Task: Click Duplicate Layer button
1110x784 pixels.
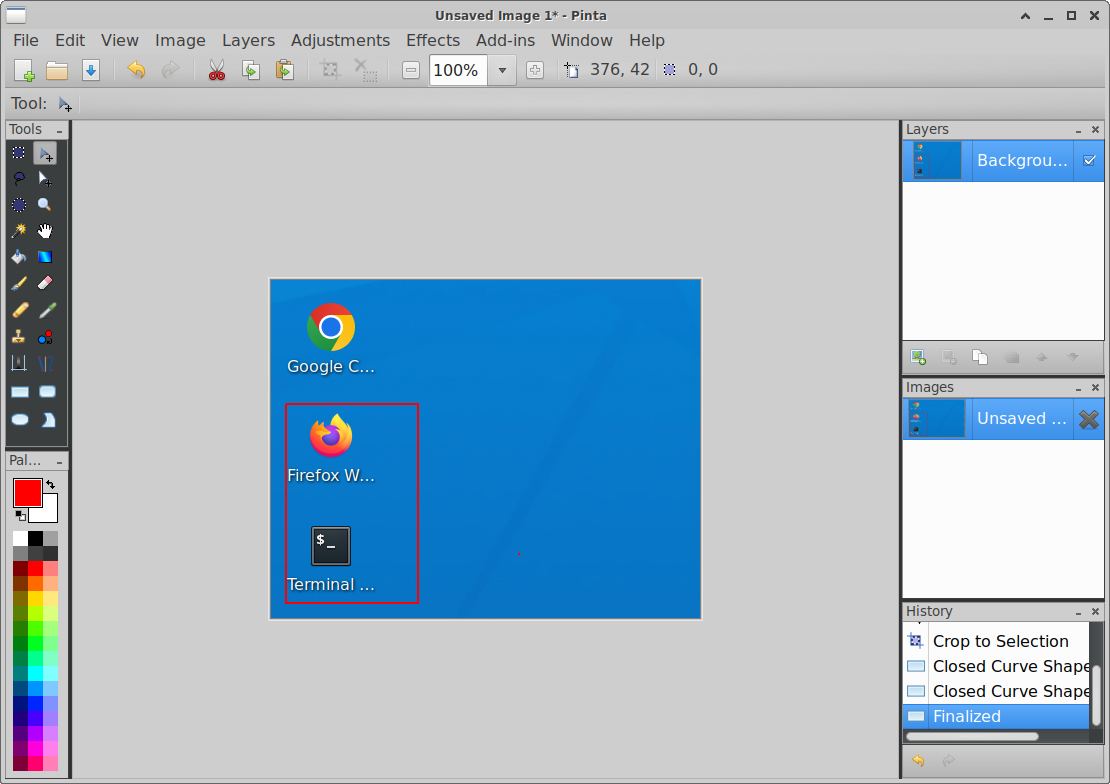Action: pyautogui.click(x=980, y=357)
